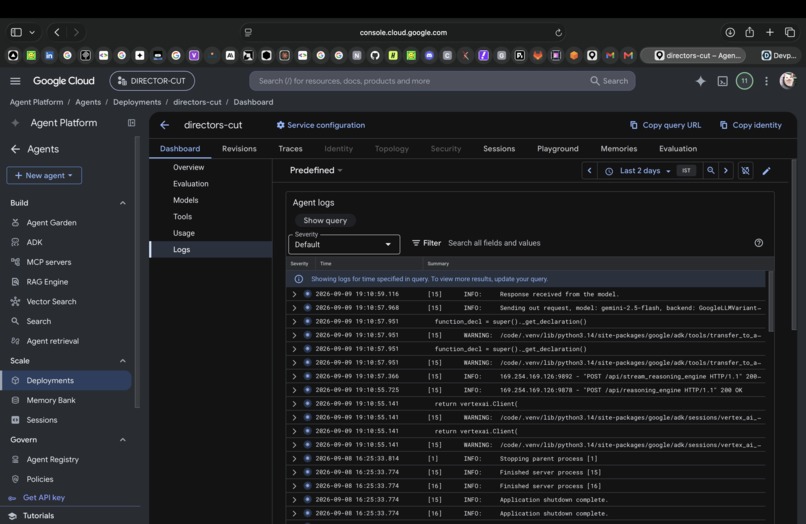Shift time range backward with left chevron
Viewport: 806px width, 524px height.
pyautogui.click(x=590, y=171)
